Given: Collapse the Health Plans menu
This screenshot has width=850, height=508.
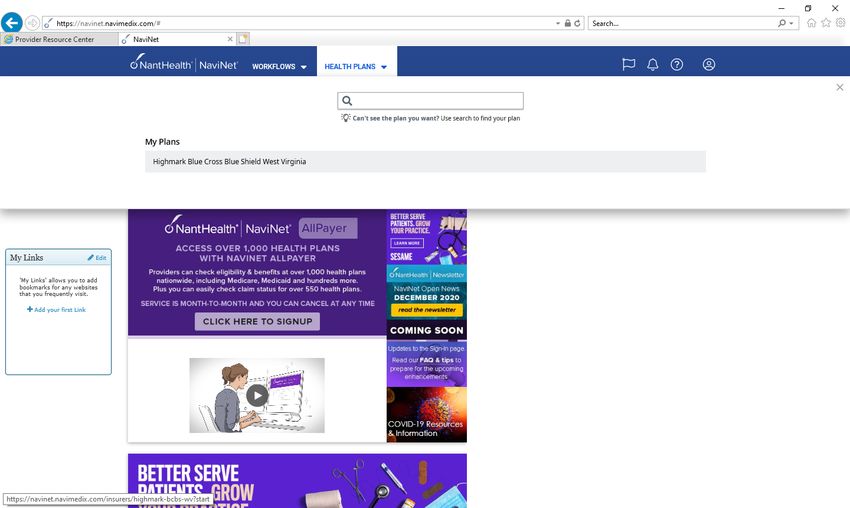Looking at the screenshot, I should pos(356,67).
